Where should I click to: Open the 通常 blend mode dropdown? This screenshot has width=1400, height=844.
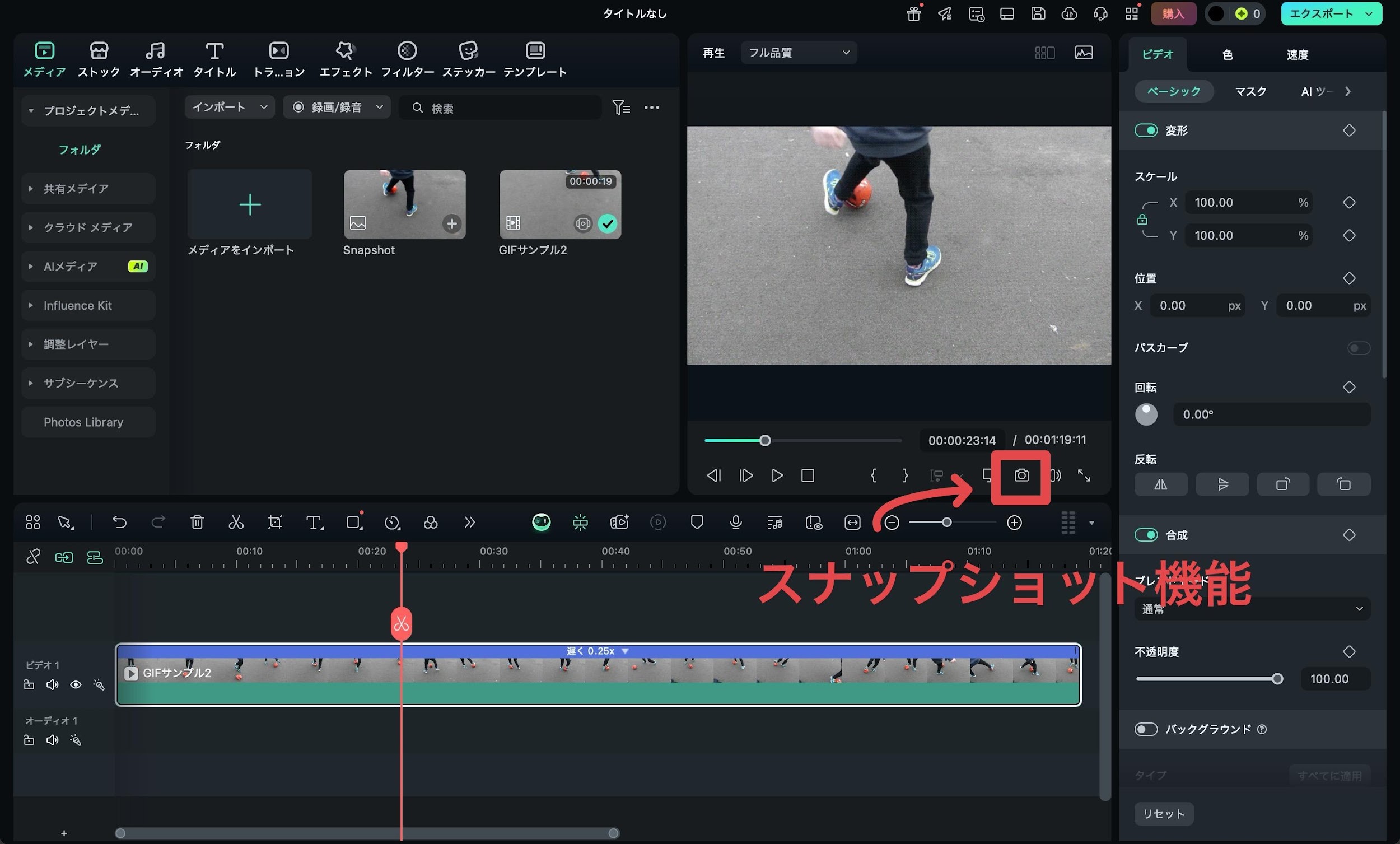click(x=1252, y=609)
